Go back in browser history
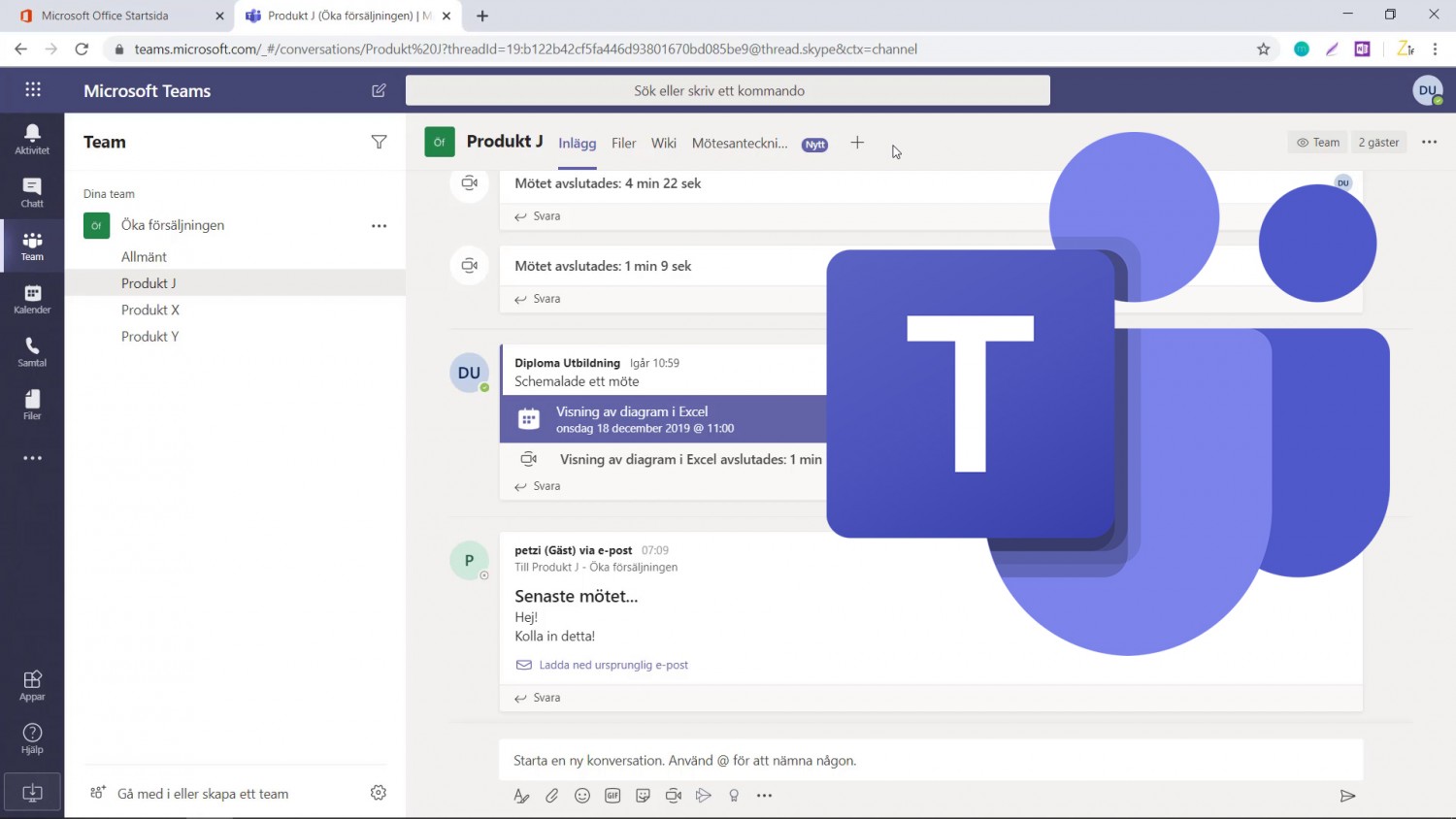The height and width of the screenshot is (819, 1456). (20, 49)
